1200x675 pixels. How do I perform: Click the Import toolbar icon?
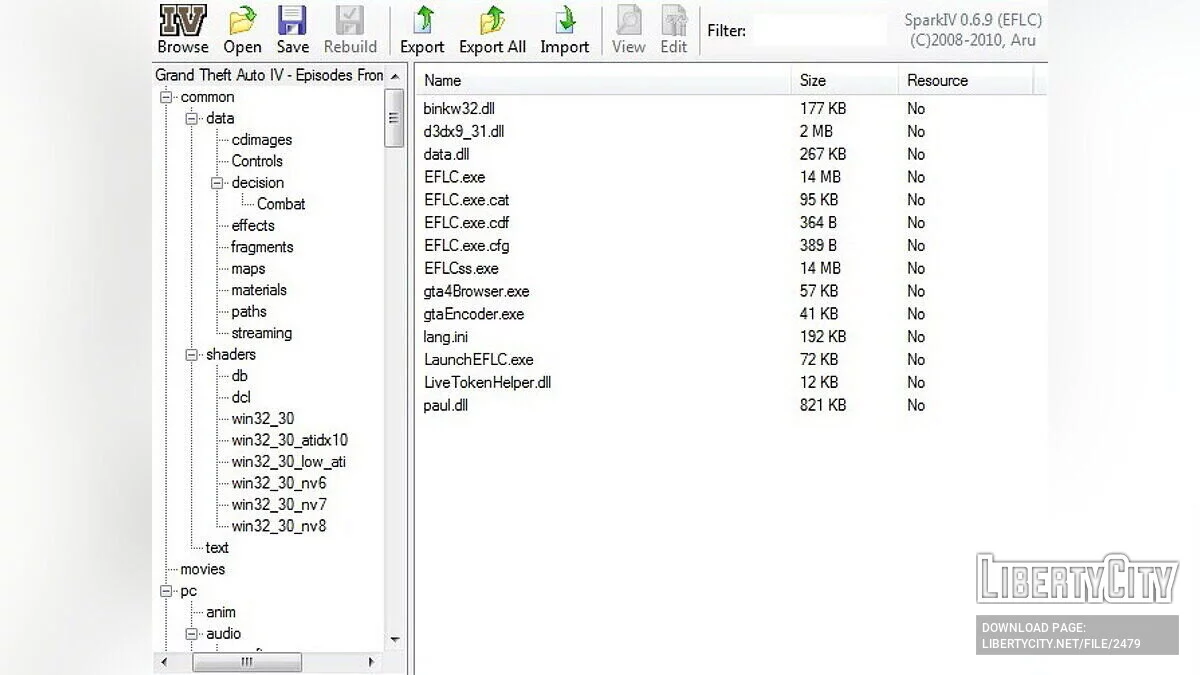point(565,21)
